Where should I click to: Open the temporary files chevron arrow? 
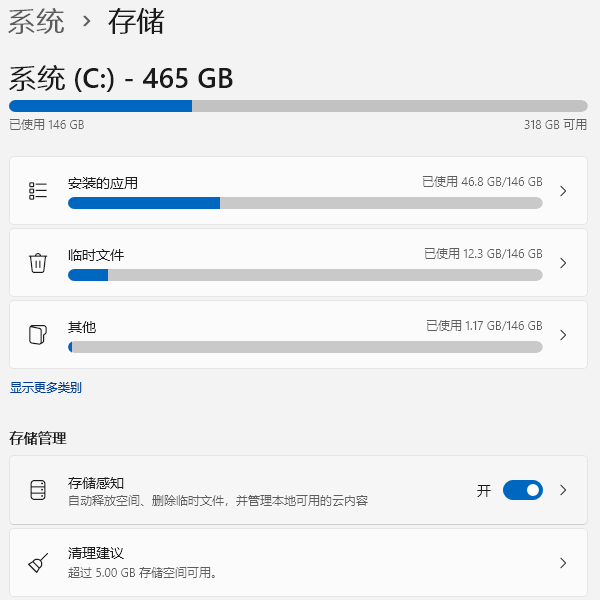pos(563,263)
